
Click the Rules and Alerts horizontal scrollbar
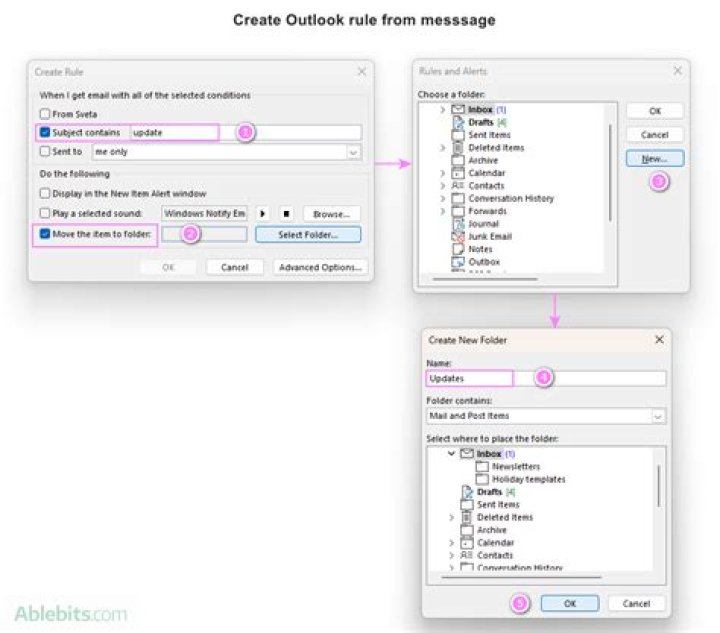(485, 279)
